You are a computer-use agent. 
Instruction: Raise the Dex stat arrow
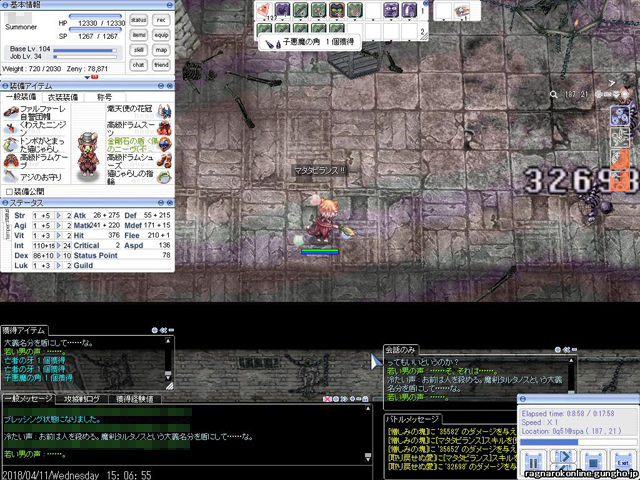click(x=59, y=256)
